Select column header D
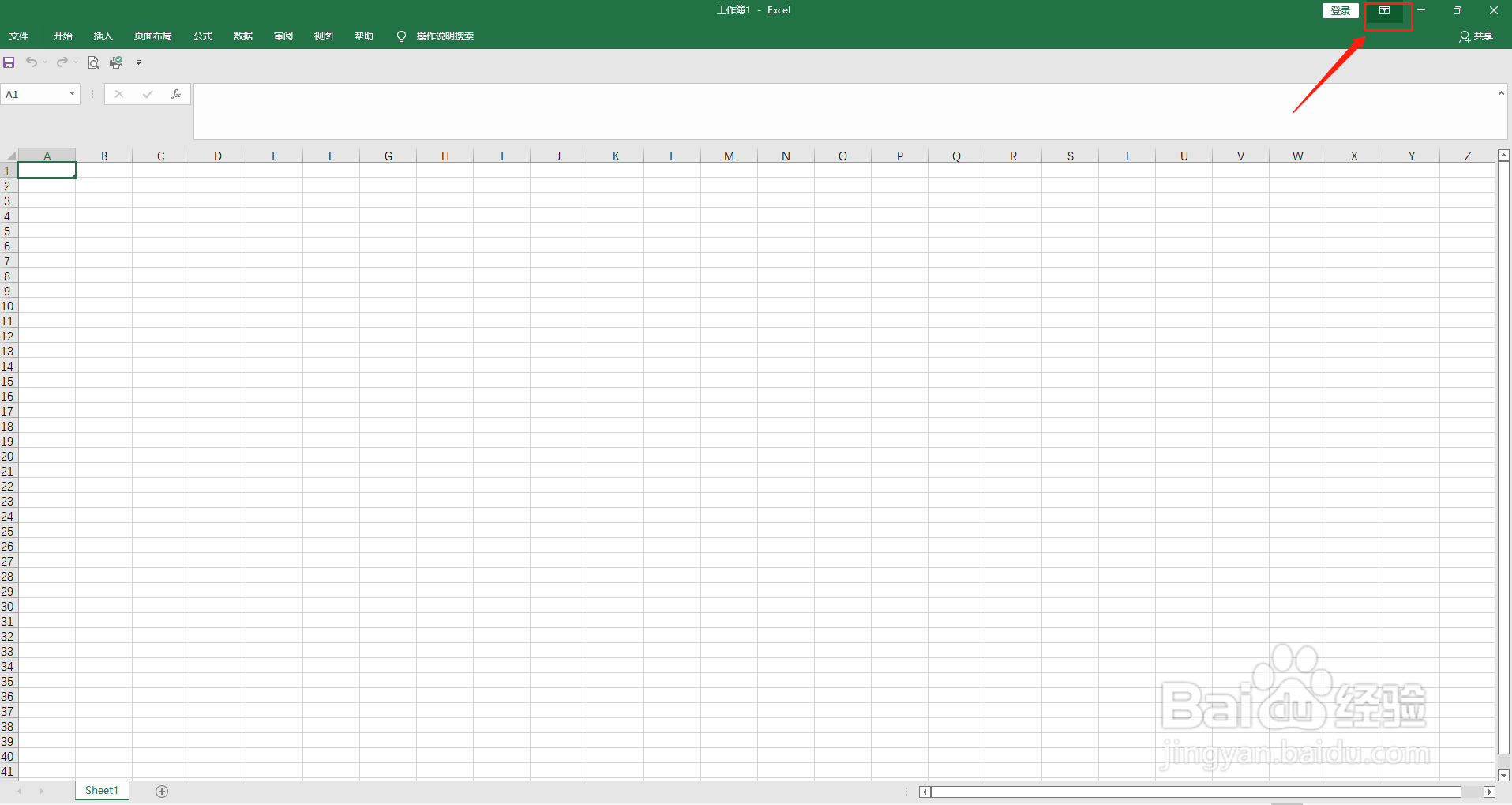The width and height of the screenshot is (1512, 805). [218, 156]
